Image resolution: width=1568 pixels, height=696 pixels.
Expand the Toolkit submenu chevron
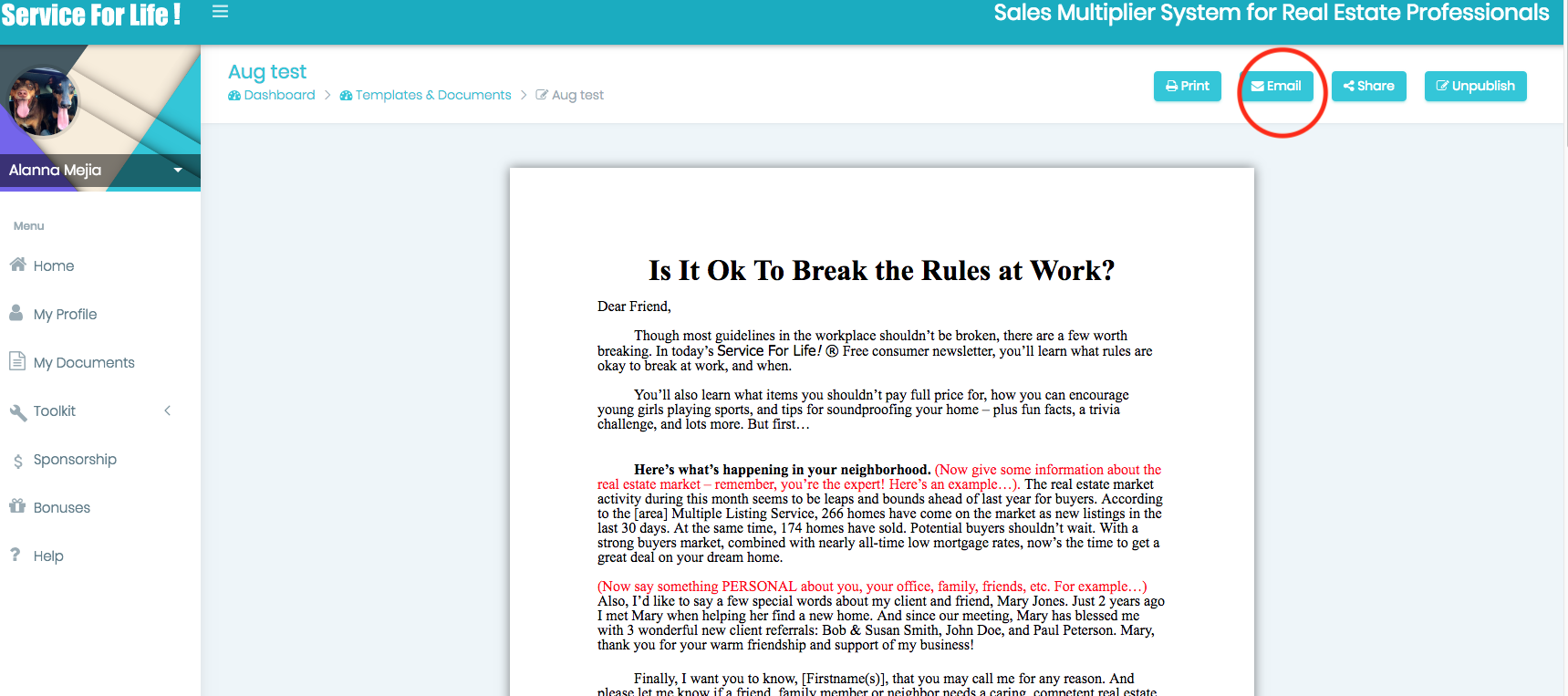(168, 410)
